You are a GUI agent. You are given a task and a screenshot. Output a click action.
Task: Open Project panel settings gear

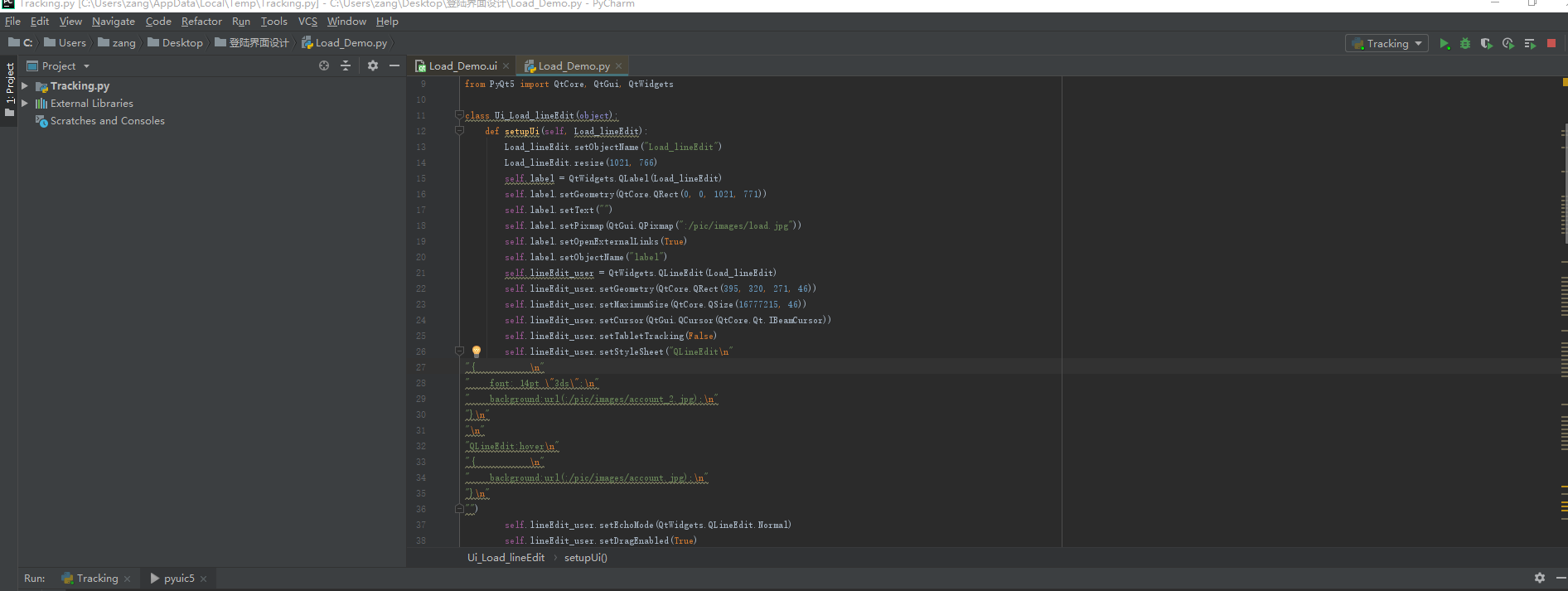tap(373, 65)
